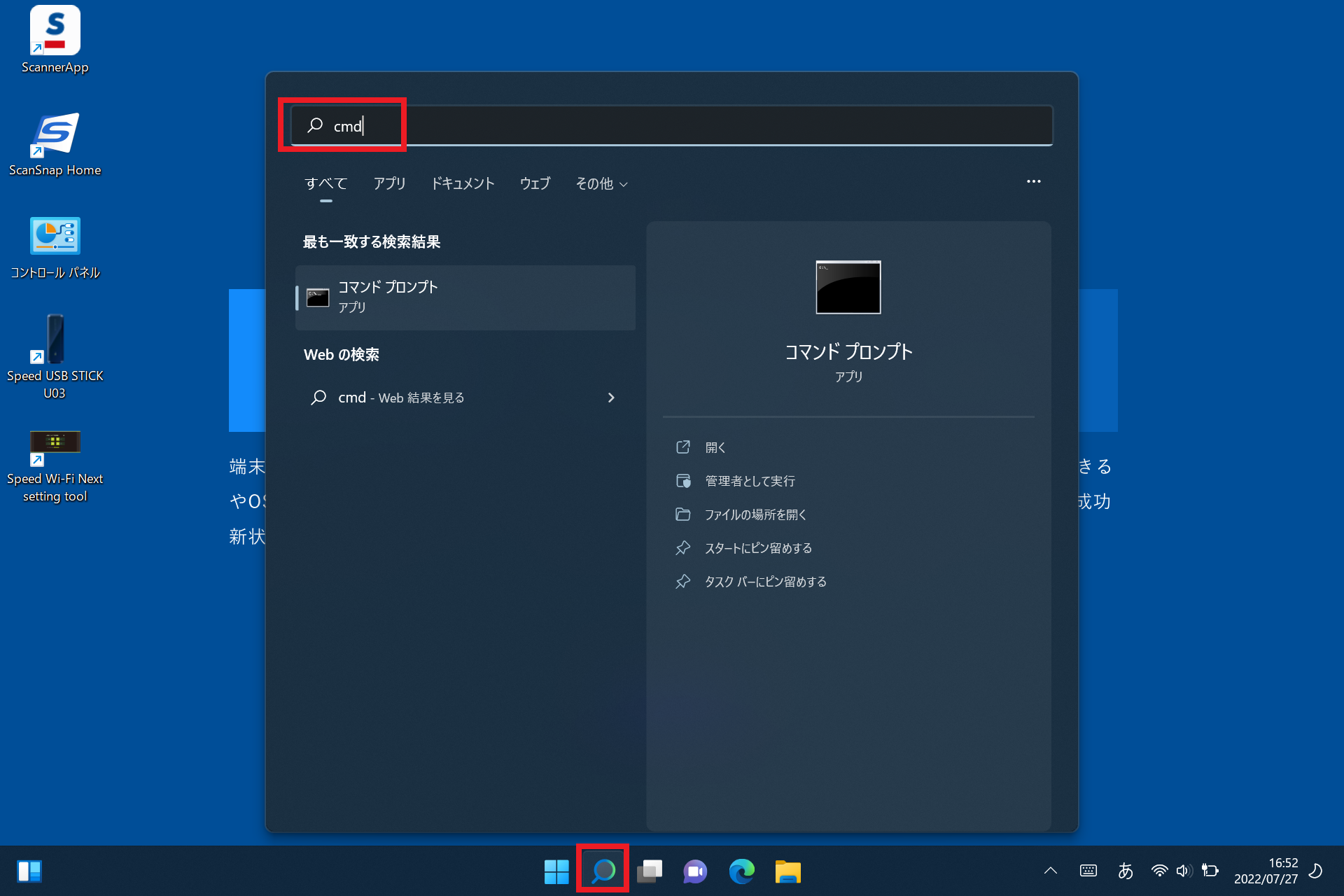Screen dimensions: 1344x896
Task: Show hidden tray icons chevron
Action: pyautogui.click(x=1050, y=871)
